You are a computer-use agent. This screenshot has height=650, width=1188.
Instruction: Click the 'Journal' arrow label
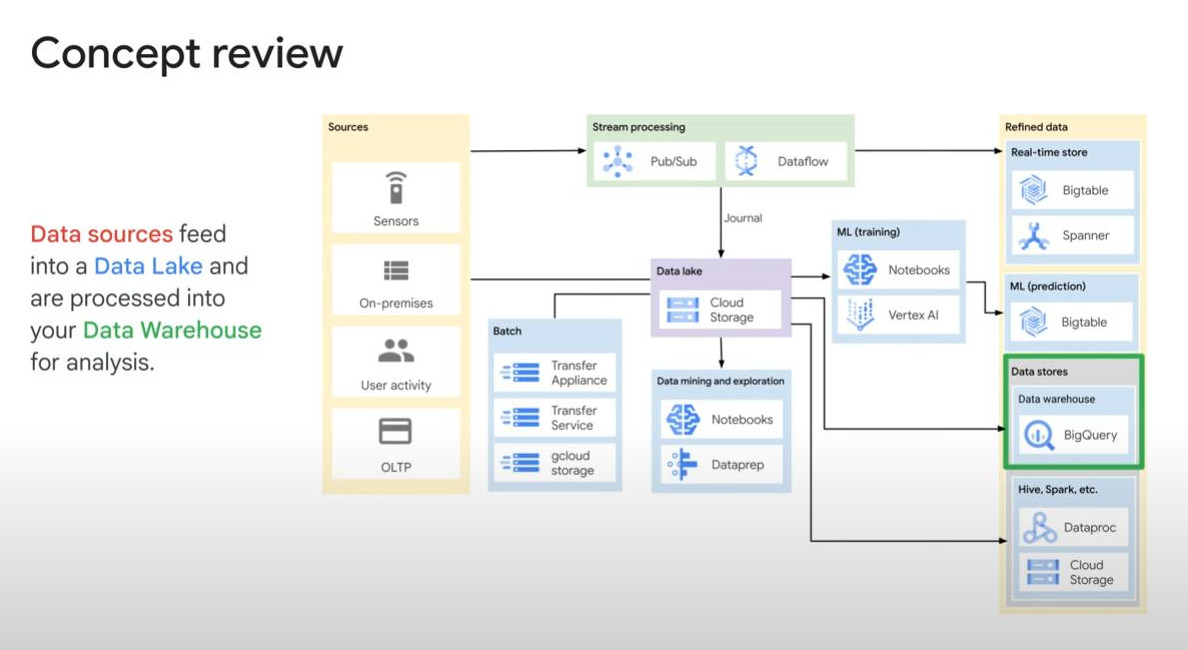[x=742, y=218]
